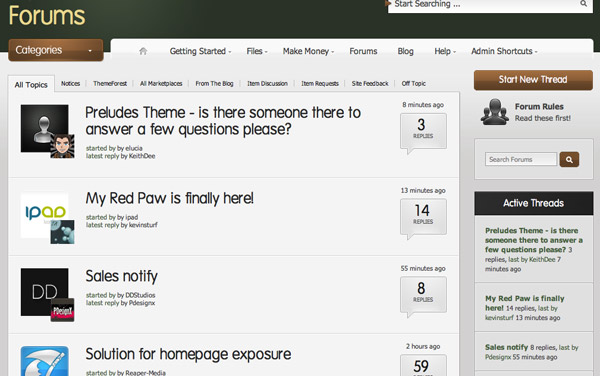Open the From The Blog tab
The width and height of the screenshot is (600, 376).
point(214,83)
